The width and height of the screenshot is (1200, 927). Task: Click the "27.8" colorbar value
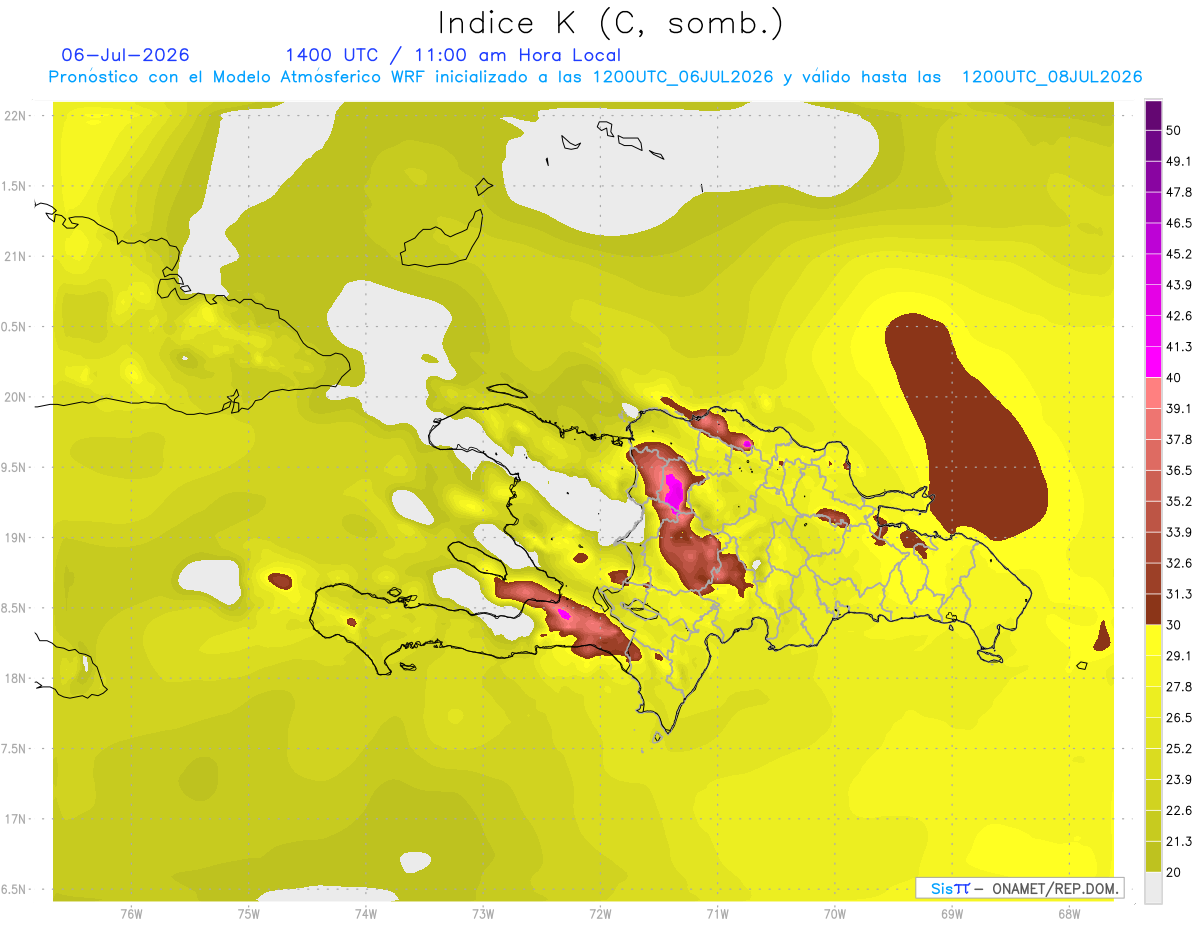click(x=1179, y=686)
